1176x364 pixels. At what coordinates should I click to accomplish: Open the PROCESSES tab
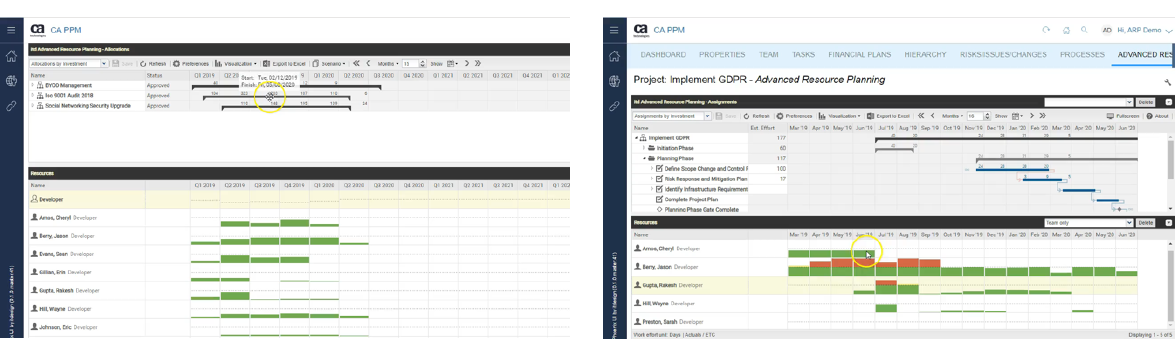(1082, 55)
